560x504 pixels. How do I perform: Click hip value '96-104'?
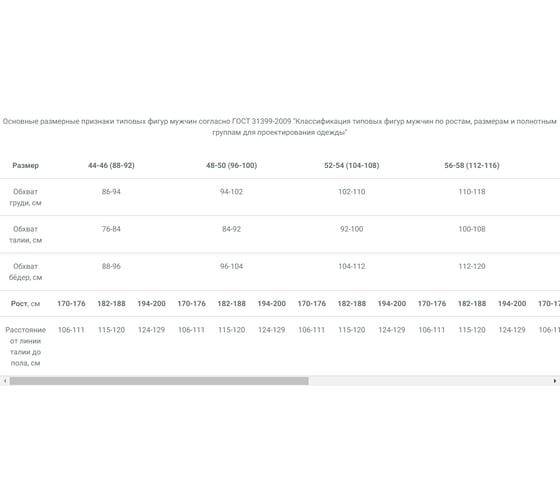[x=231, y=266]
